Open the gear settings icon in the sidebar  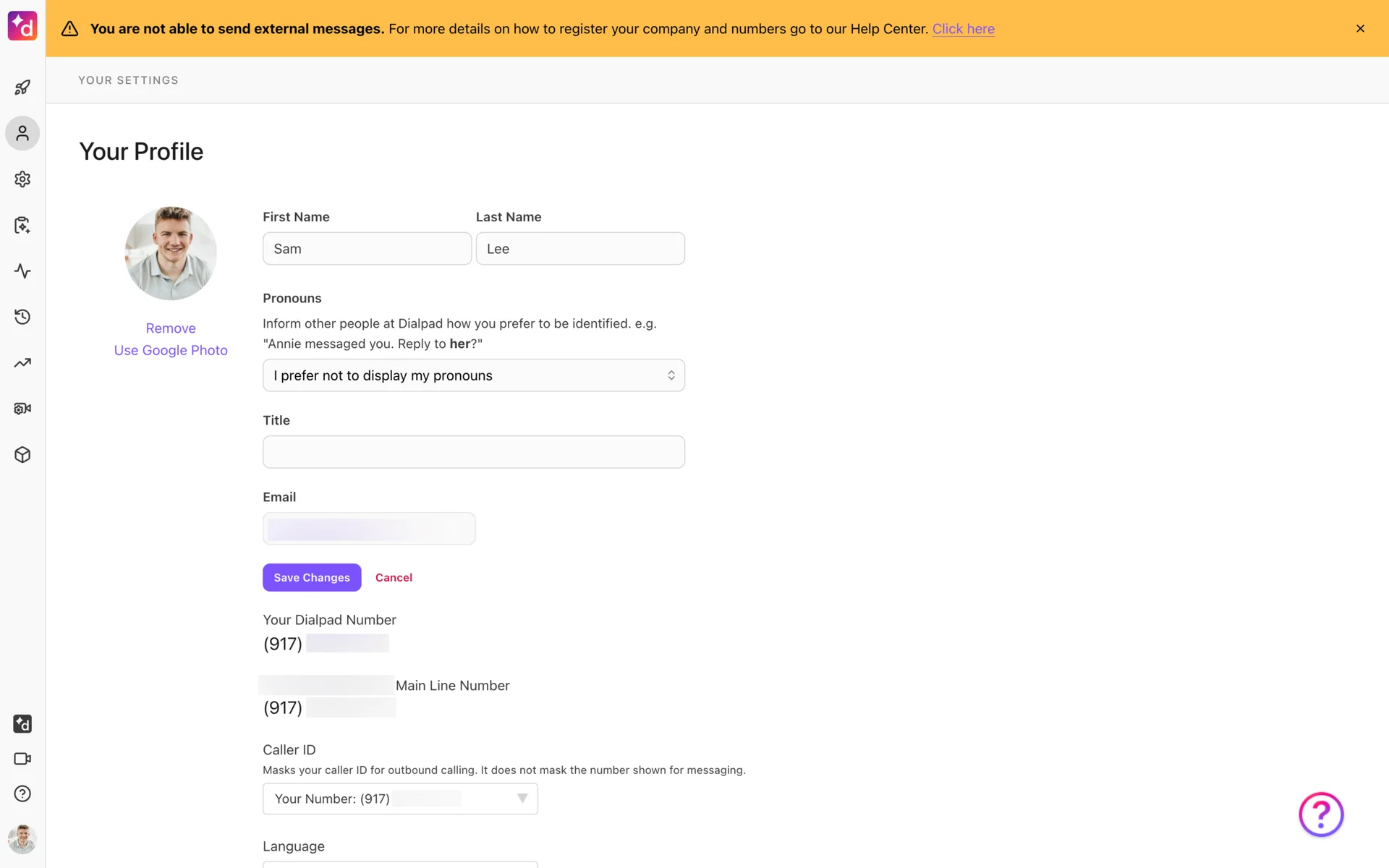pyautogui.click(x=22, y=179)
